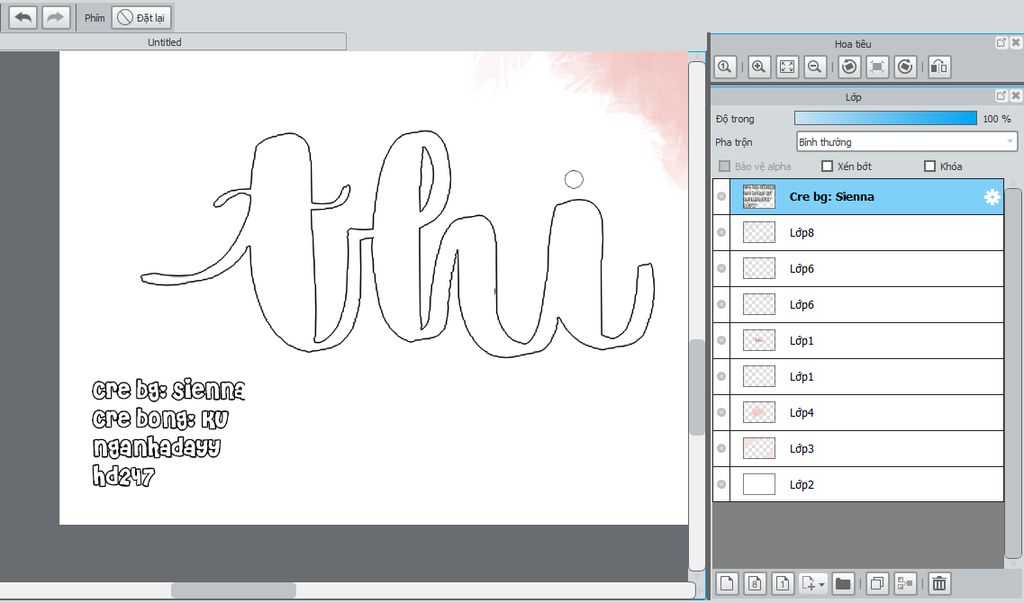Select the Cre bg: Sienna layer
Screen dimensions: 1024x603
[867, 197]
